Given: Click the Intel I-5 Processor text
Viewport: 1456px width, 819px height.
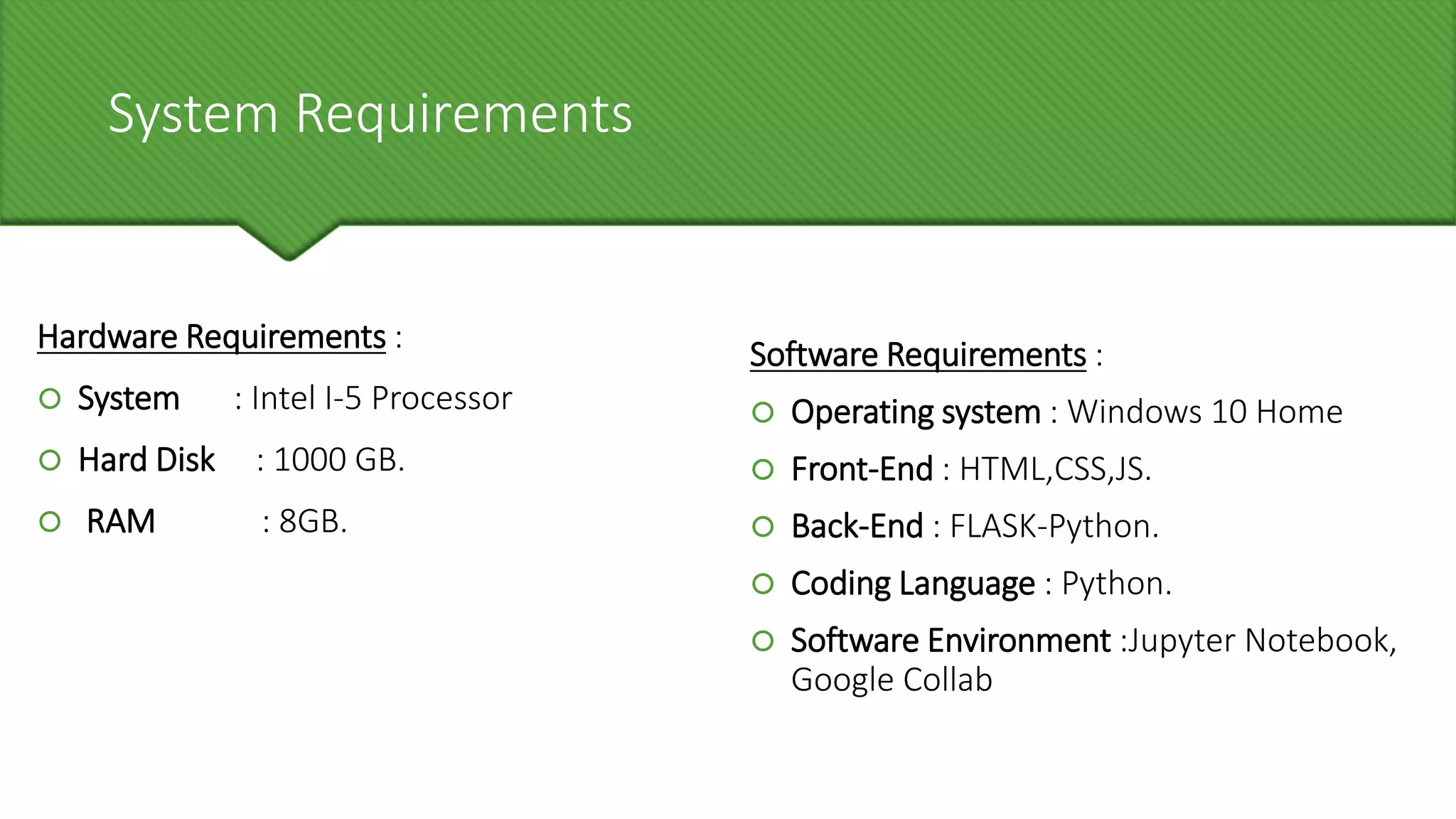Looking at the screenshot, I should 382,398.
